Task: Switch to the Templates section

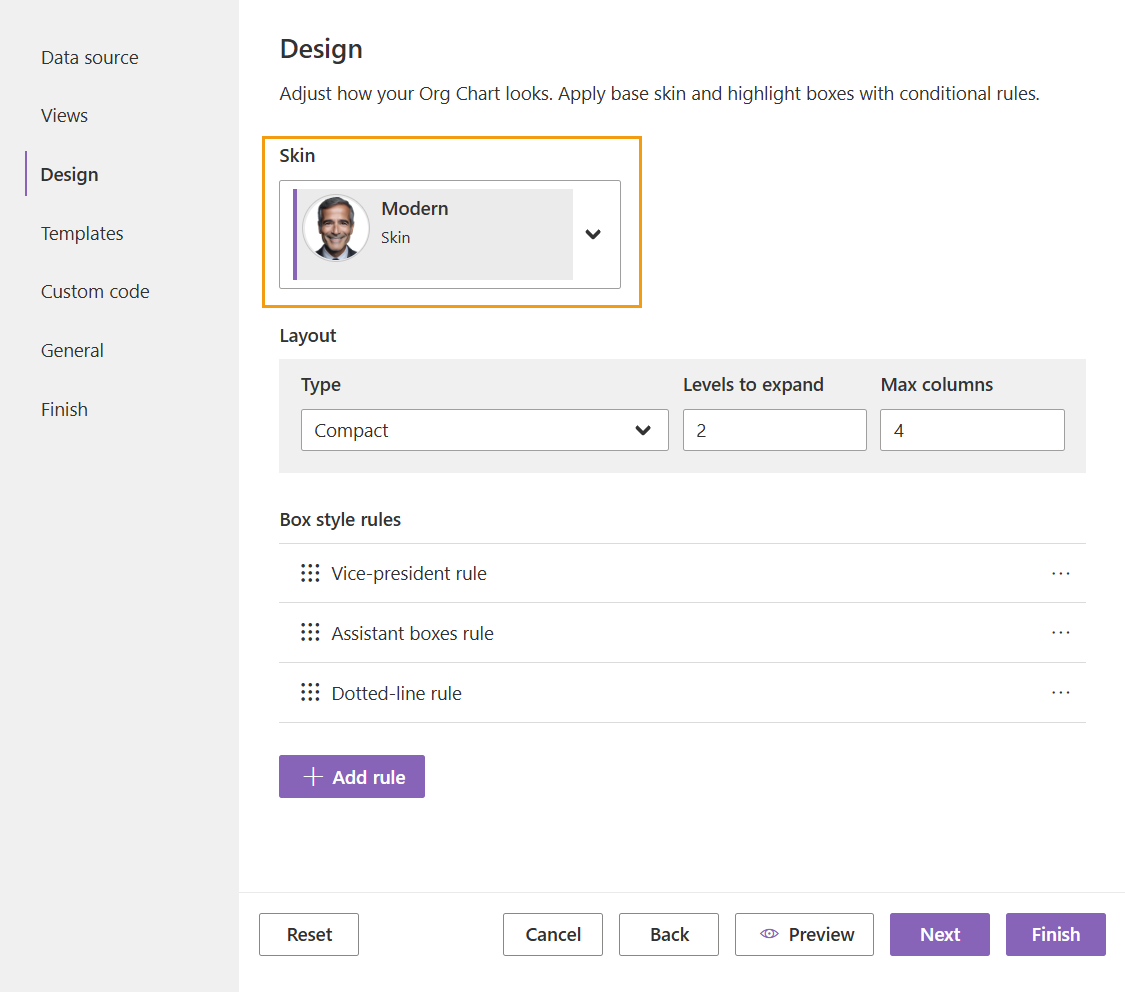Action: 81,233
